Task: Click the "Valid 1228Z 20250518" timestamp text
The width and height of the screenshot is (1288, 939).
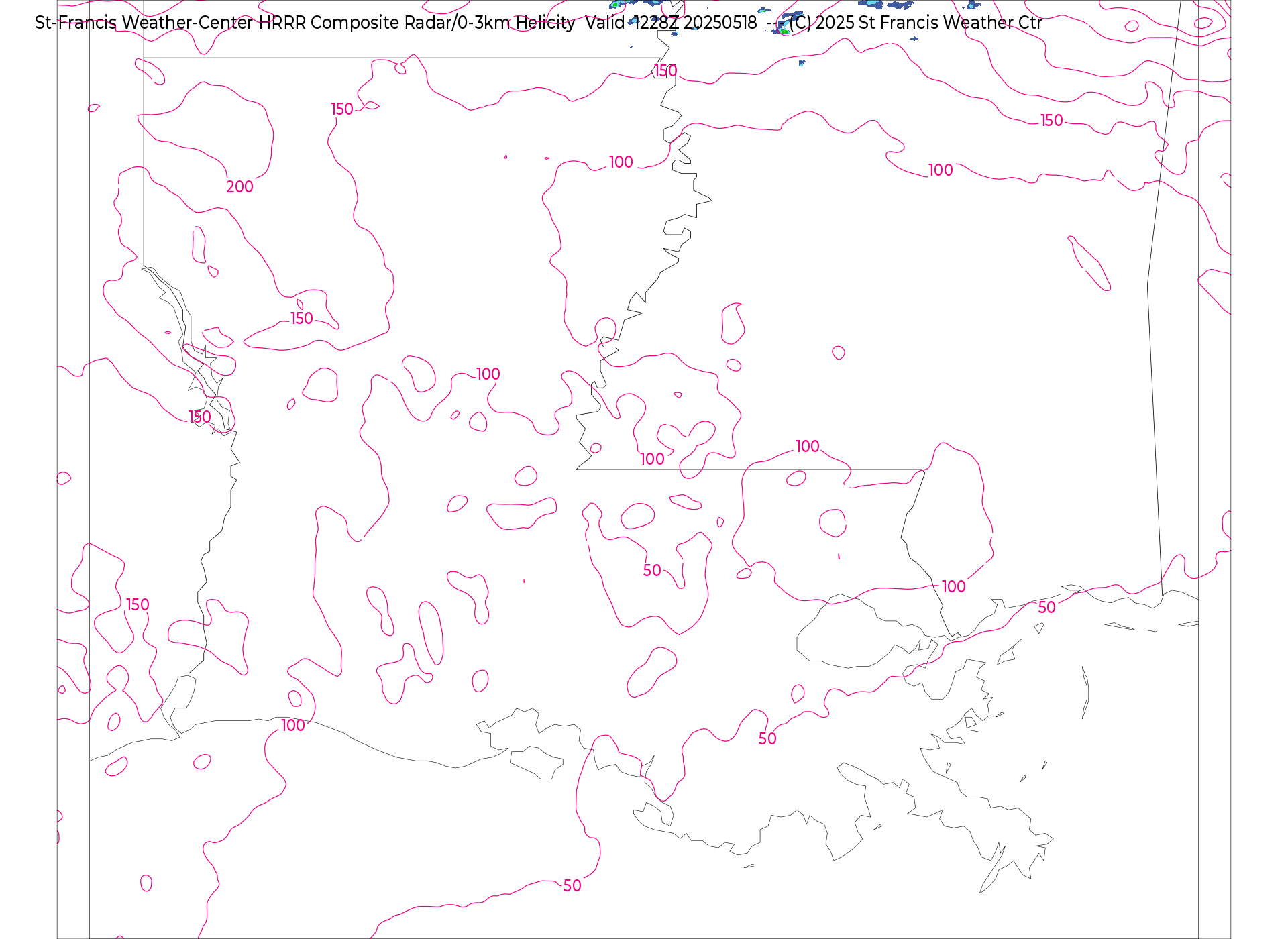Action: pyautogui.click(x=671, y=23)
